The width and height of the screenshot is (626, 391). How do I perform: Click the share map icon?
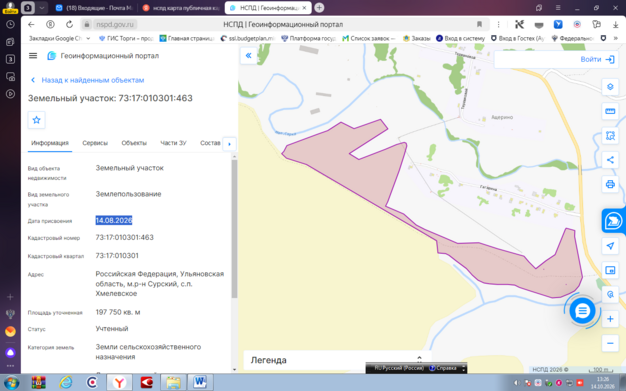coord(610,160)
